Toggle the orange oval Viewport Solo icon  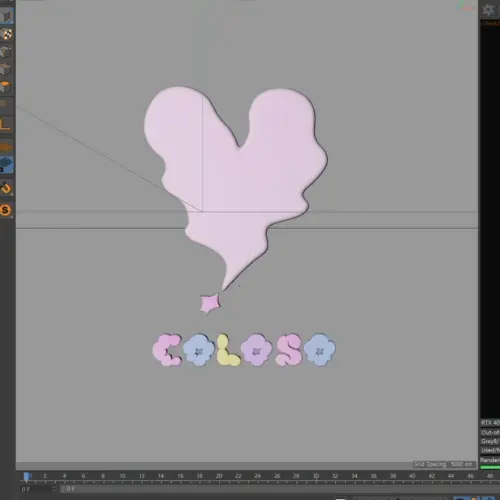pos(6,147)
